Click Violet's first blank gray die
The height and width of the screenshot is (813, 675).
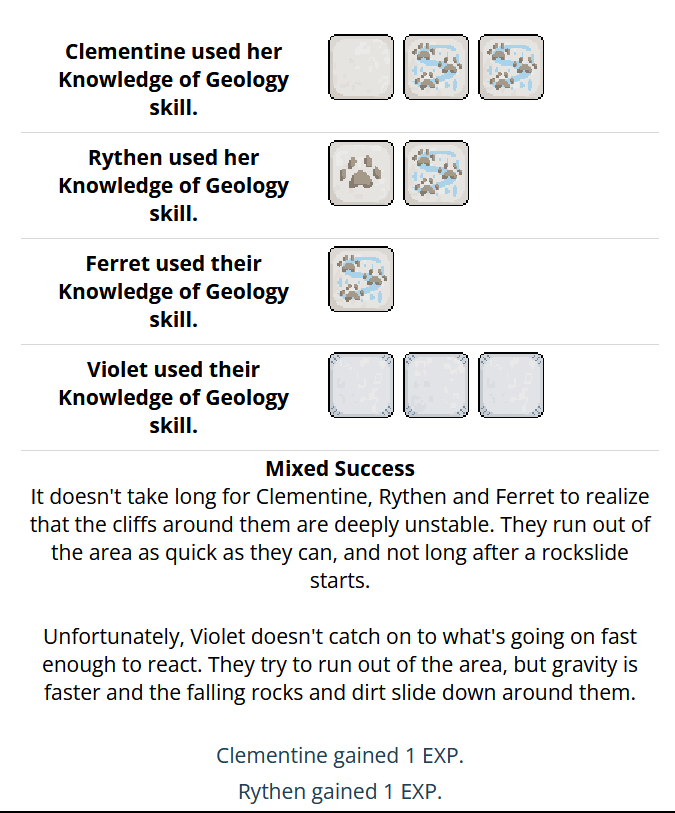pos(361,385)
